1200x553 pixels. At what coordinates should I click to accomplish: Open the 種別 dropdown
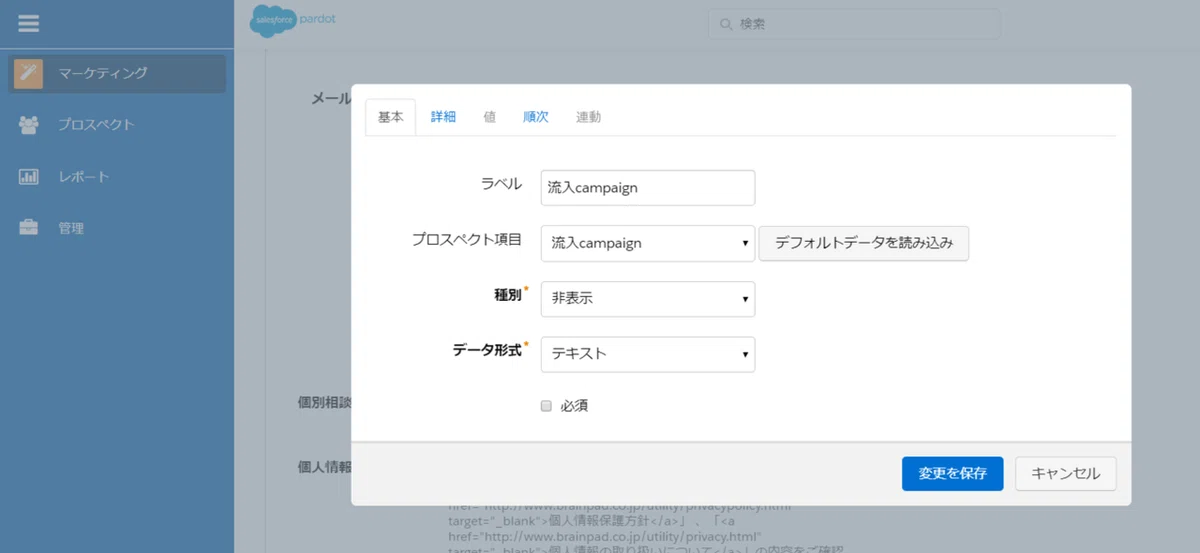pos(647,298)
